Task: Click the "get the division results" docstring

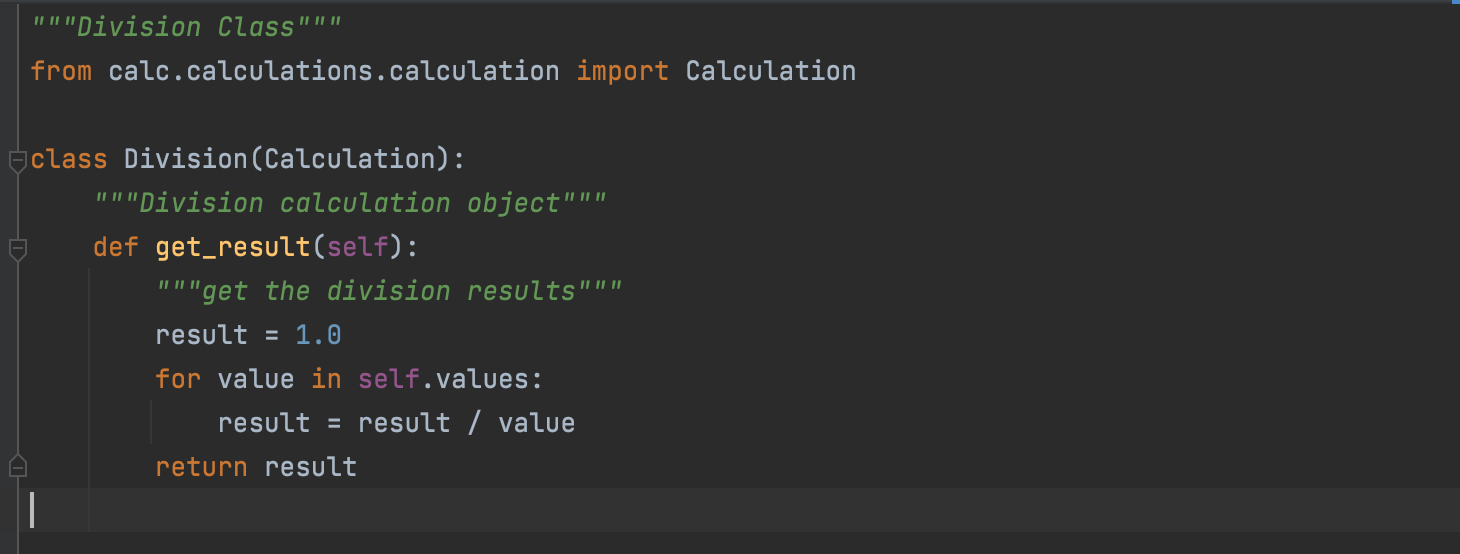Action: (x=388, y=291)
